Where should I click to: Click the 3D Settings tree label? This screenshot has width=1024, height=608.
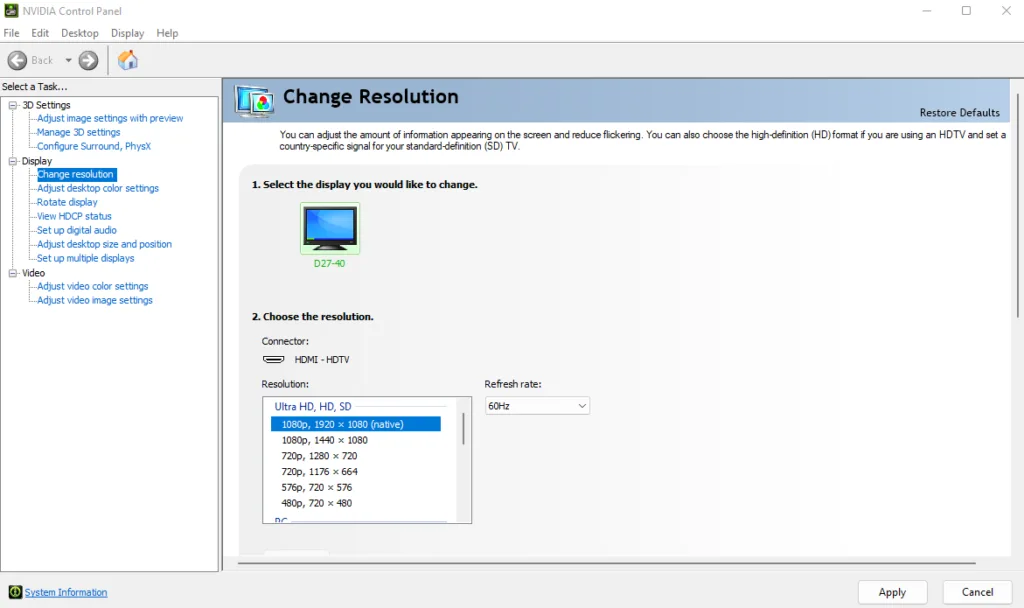(46, 104)
